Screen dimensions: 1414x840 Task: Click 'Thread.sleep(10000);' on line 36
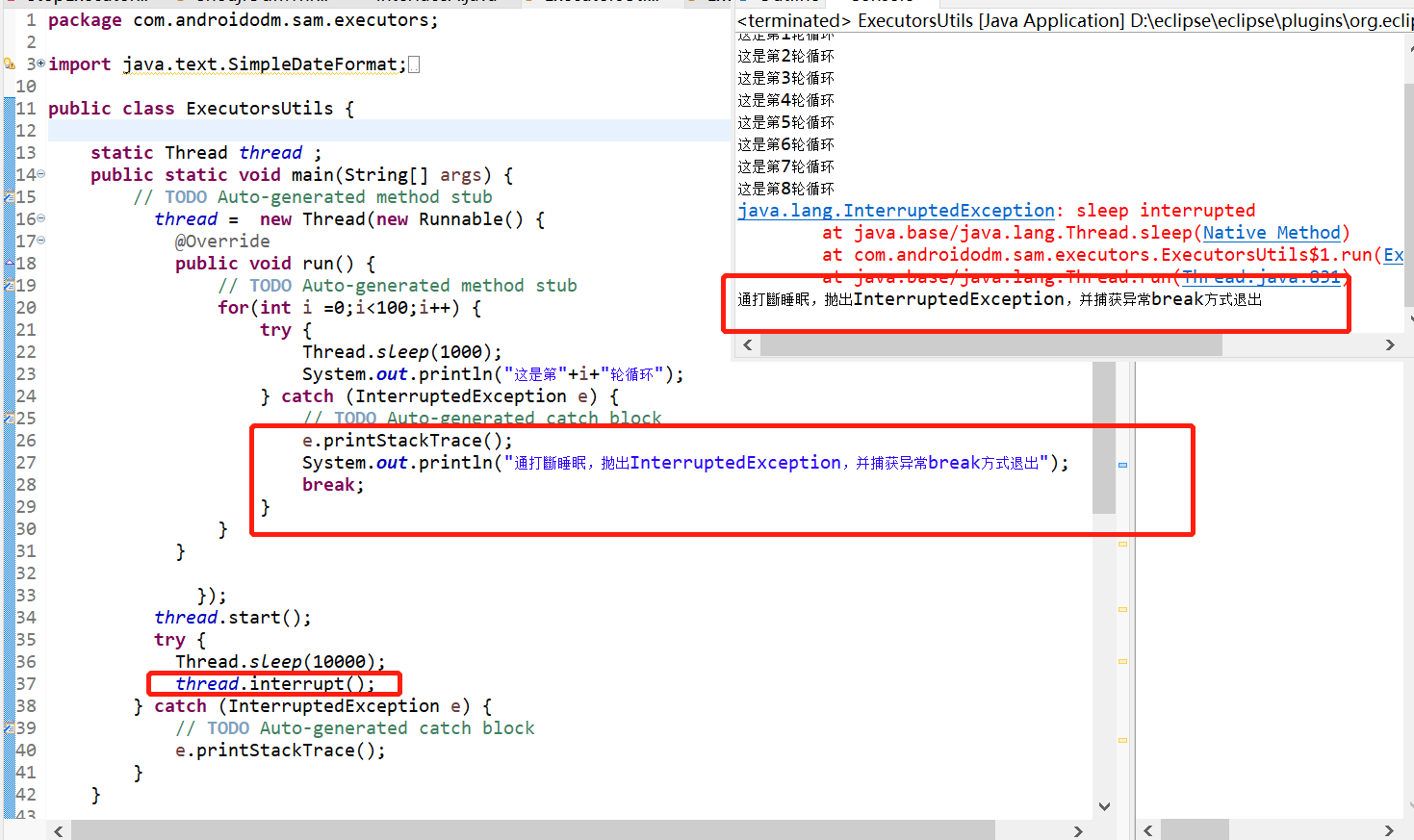[x=280, y=662]
